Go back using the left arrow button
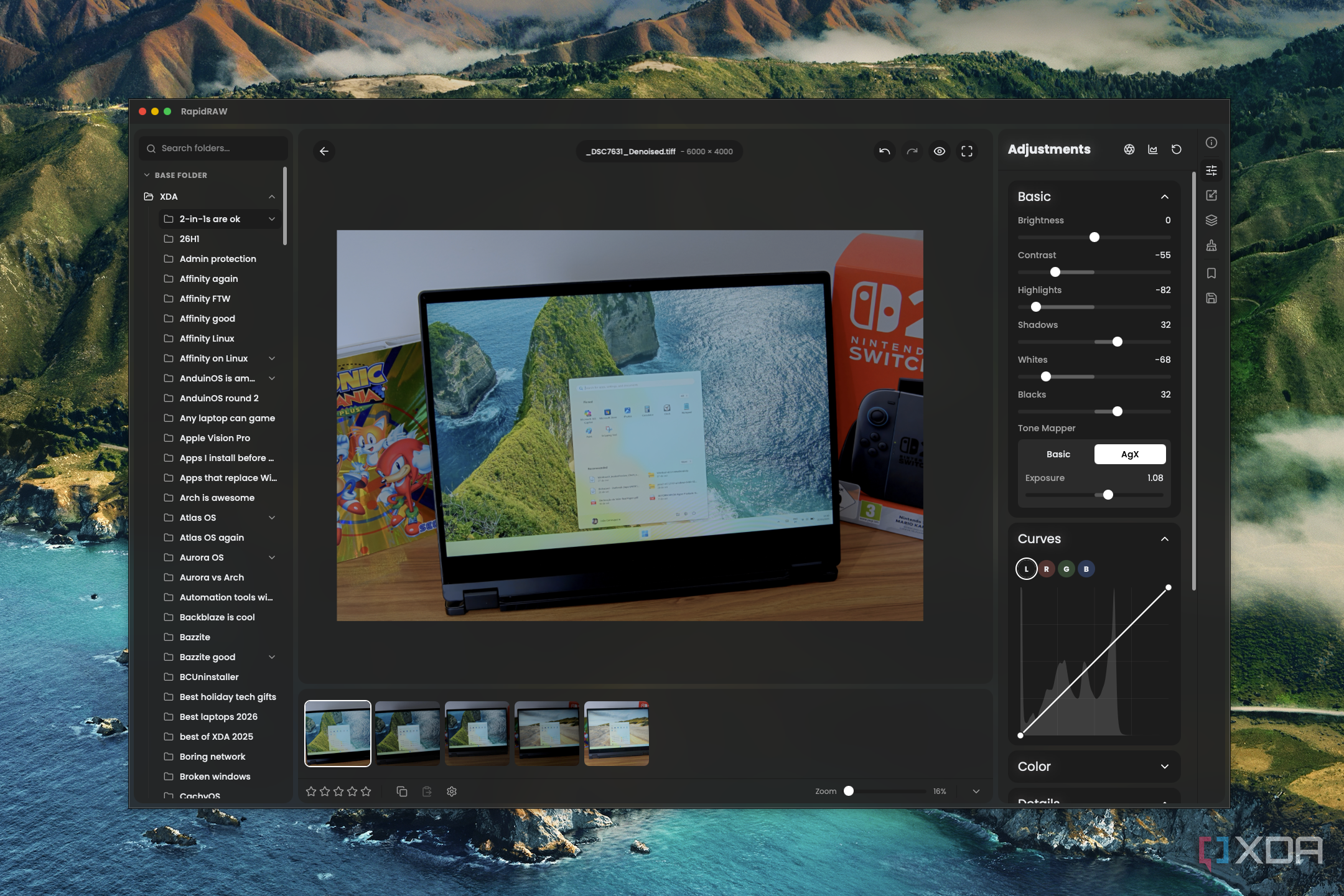Viewport: 1344px width, 896px height. coord(324,151)
